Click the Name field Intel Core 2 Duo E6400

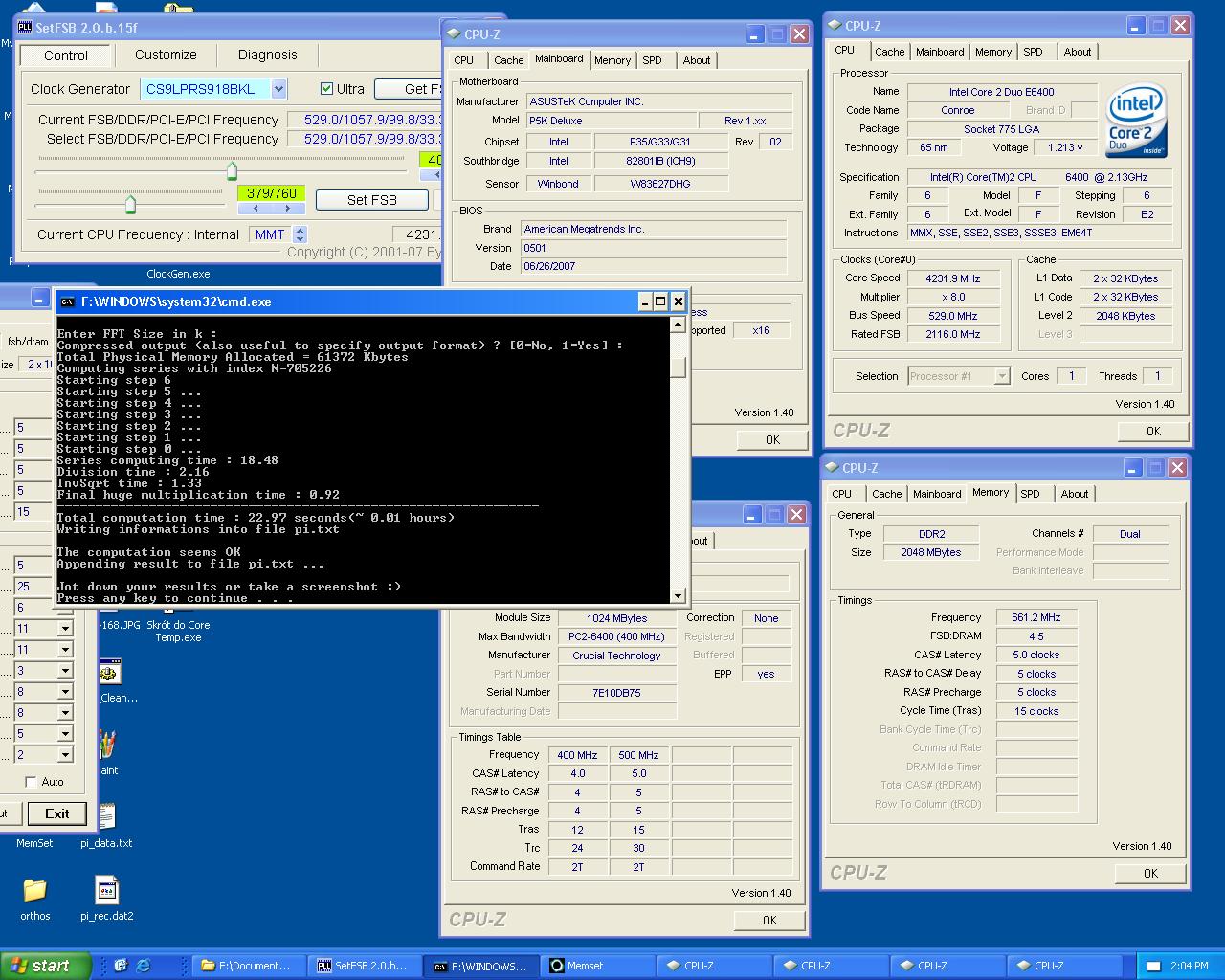(x=1001, y=92)
